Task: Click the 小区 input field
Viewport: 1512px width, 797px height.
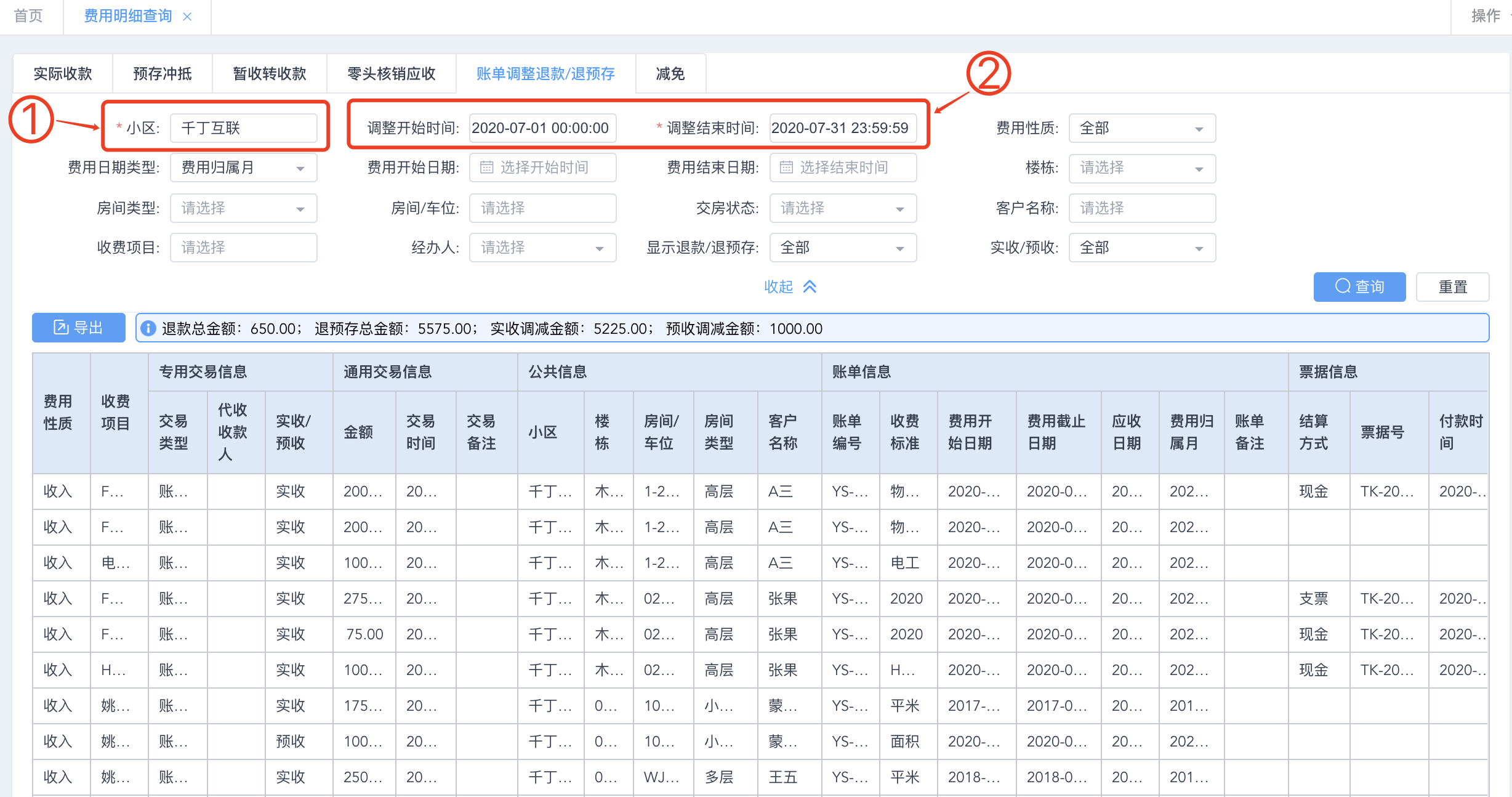Action: (x=243, y=128)
